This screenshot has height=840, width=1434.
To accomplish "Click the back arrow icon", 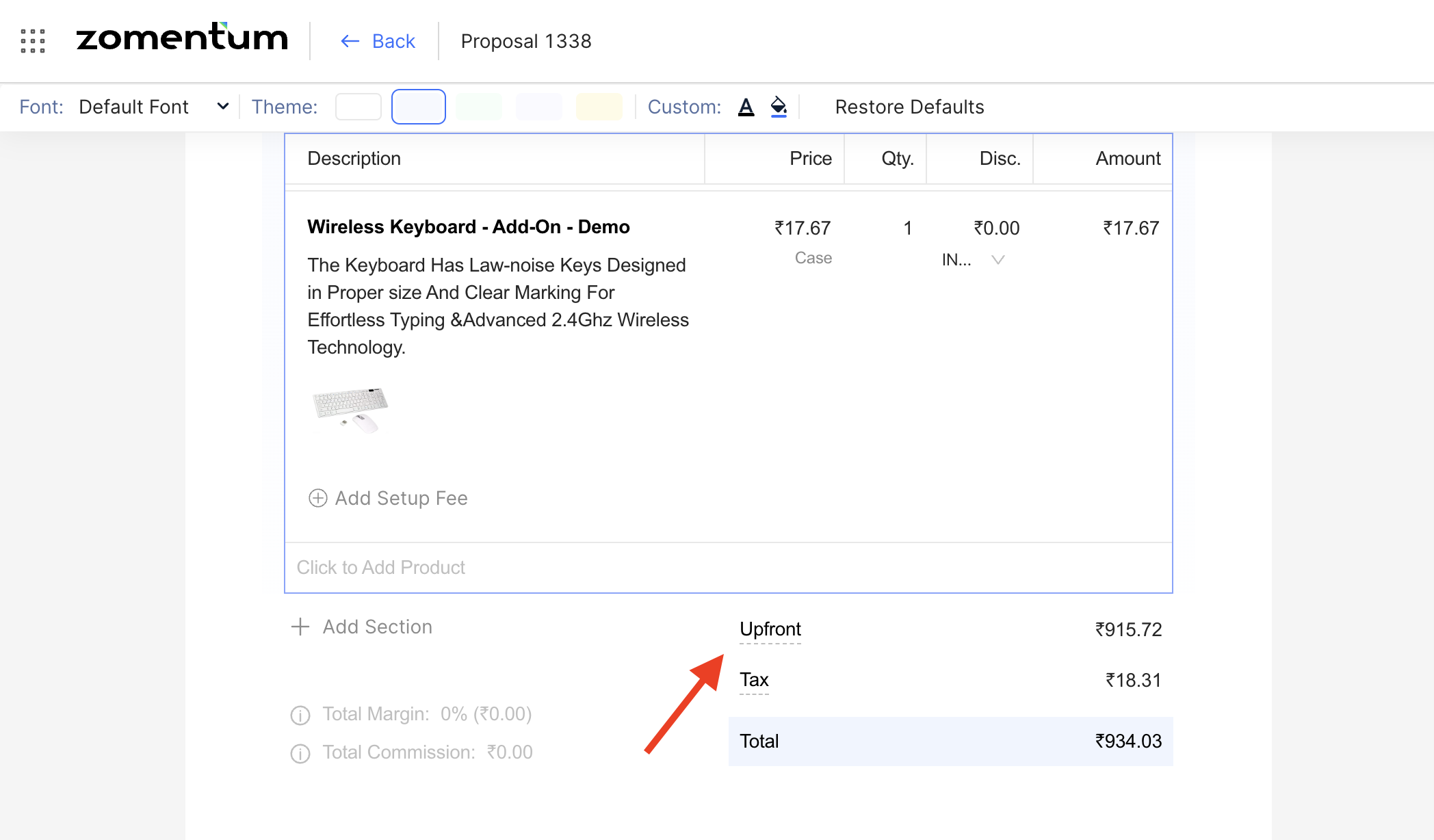I will [350, 41].
